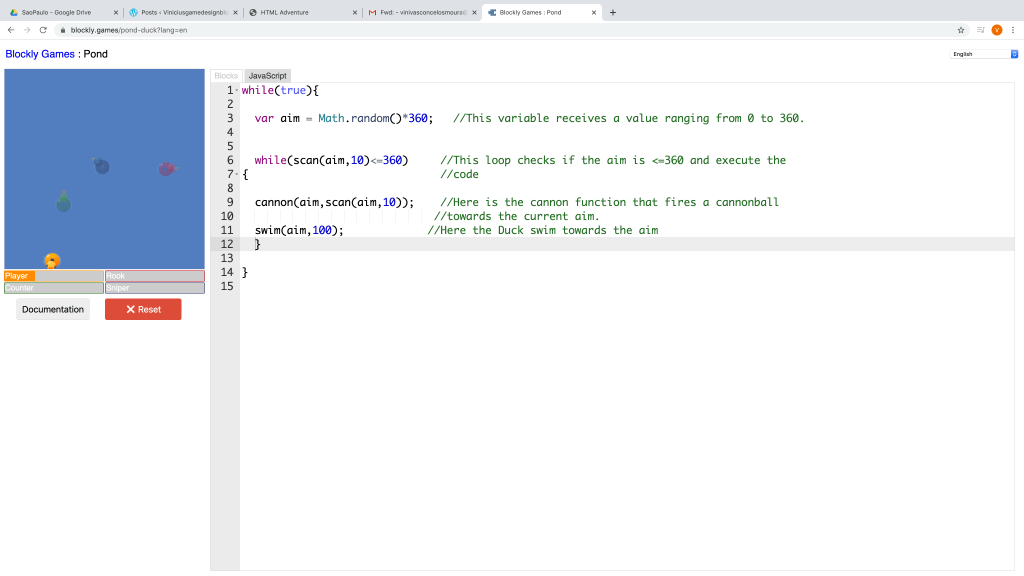Open the Documentation button
Viewport: 1024px width, 576px height.
pyautogui.click(x=53, y=310)
